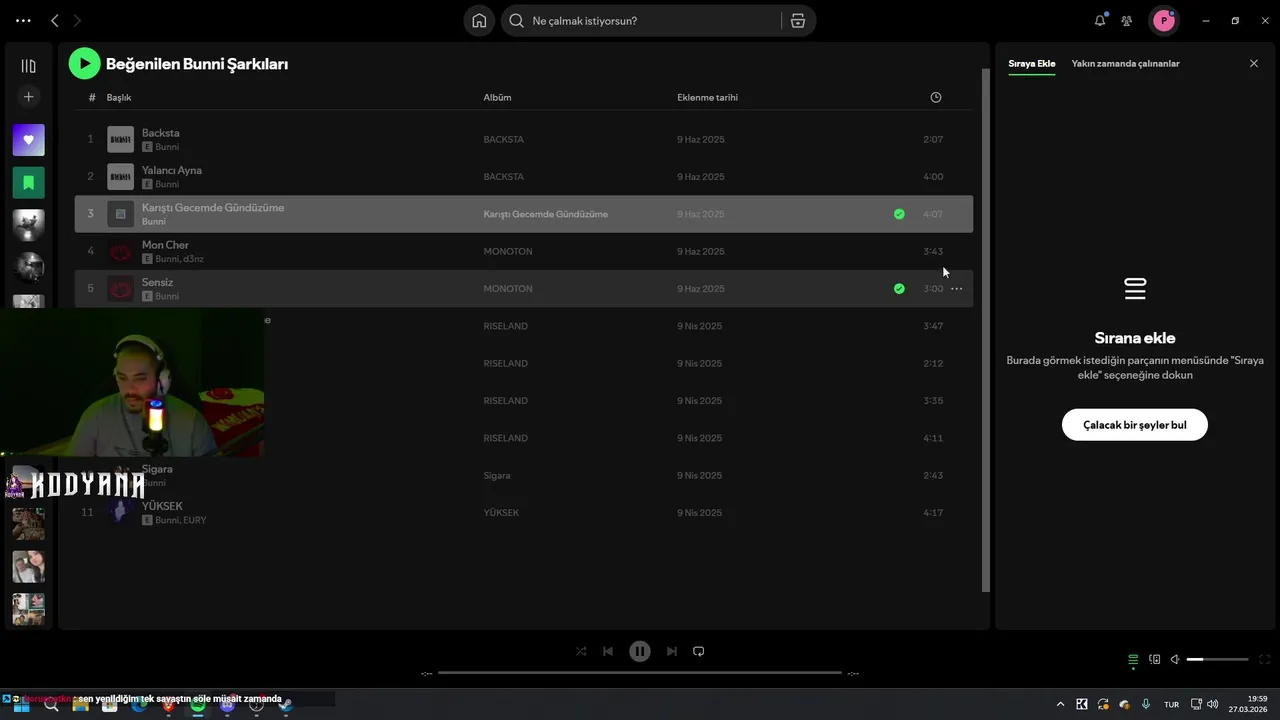Expand Your Library sidebar
1280x720 pixels.
pos(28,66)
